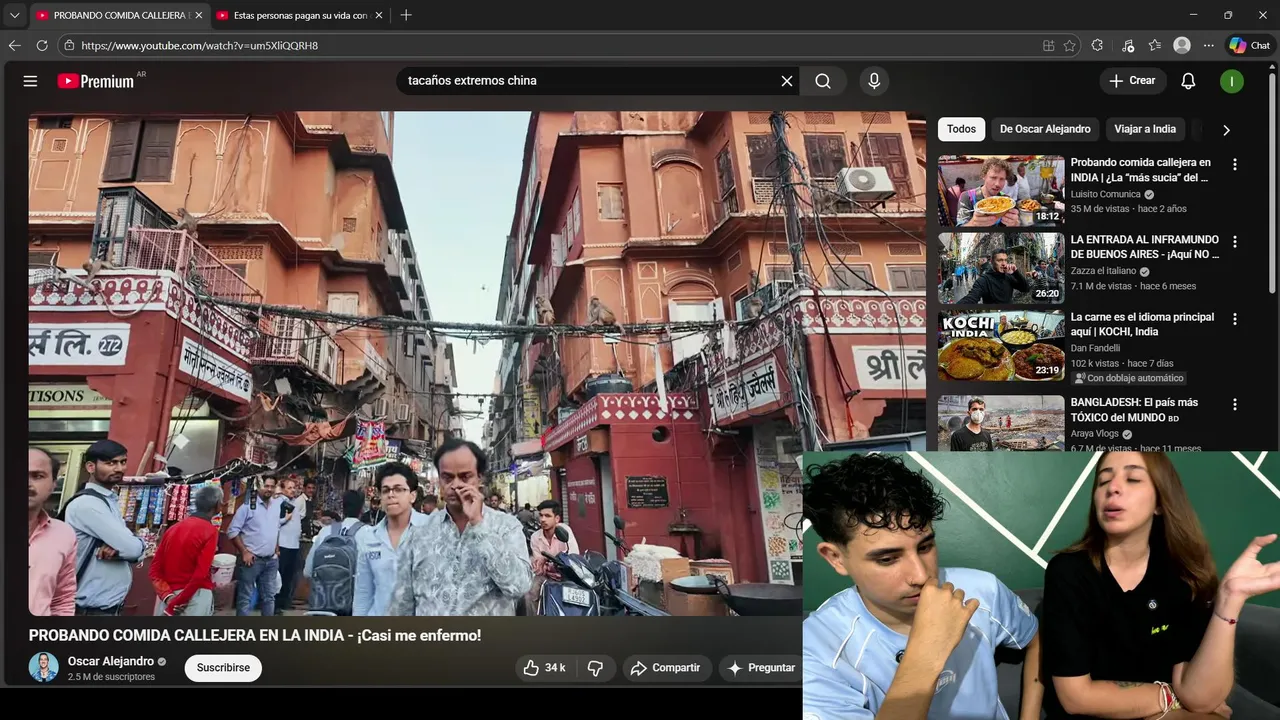Open the split screen icon in address bar
1280x720 pixels.
(x=1048, y=45)
